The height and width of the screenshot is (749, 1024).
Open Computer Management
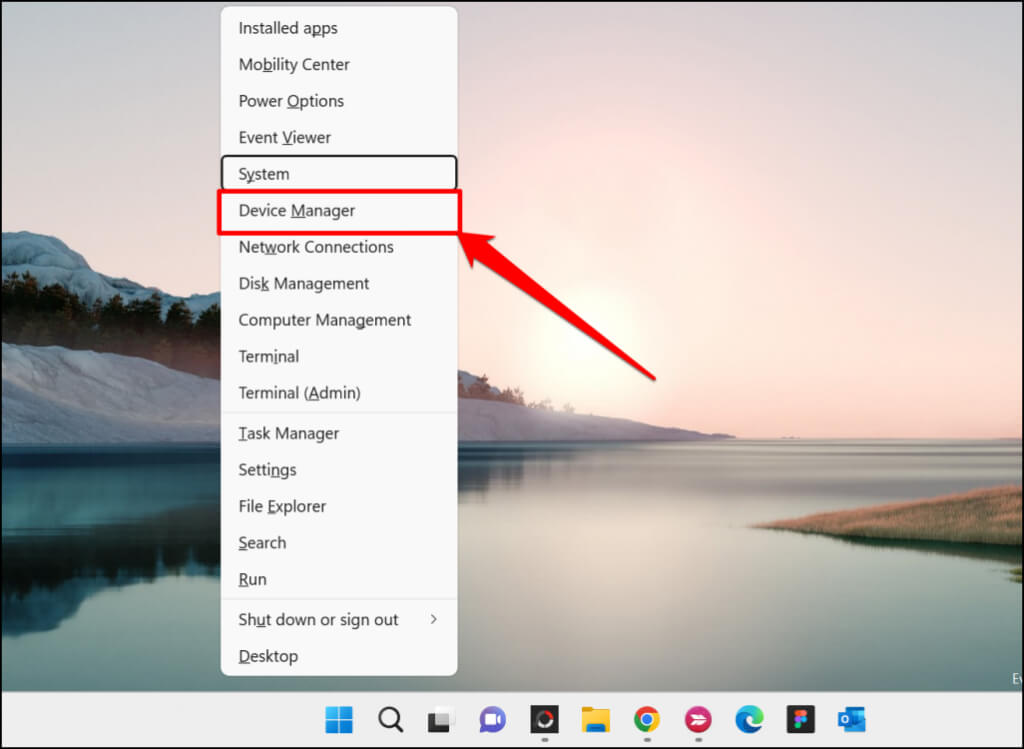[324, 320]
